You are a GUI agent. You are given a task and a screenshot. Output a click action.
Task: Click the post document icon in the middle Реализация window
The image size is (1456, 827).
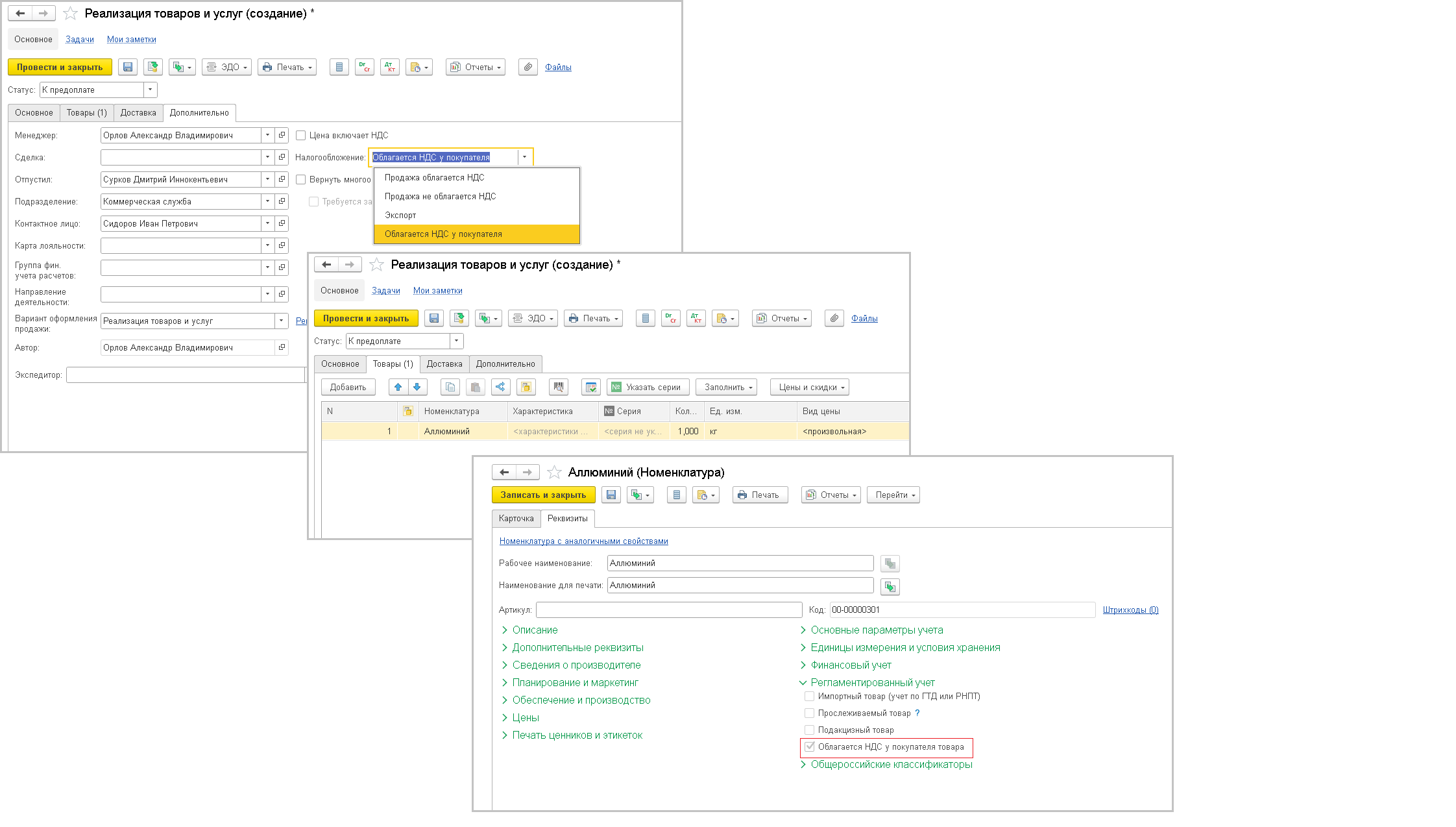tap(459, 319)
